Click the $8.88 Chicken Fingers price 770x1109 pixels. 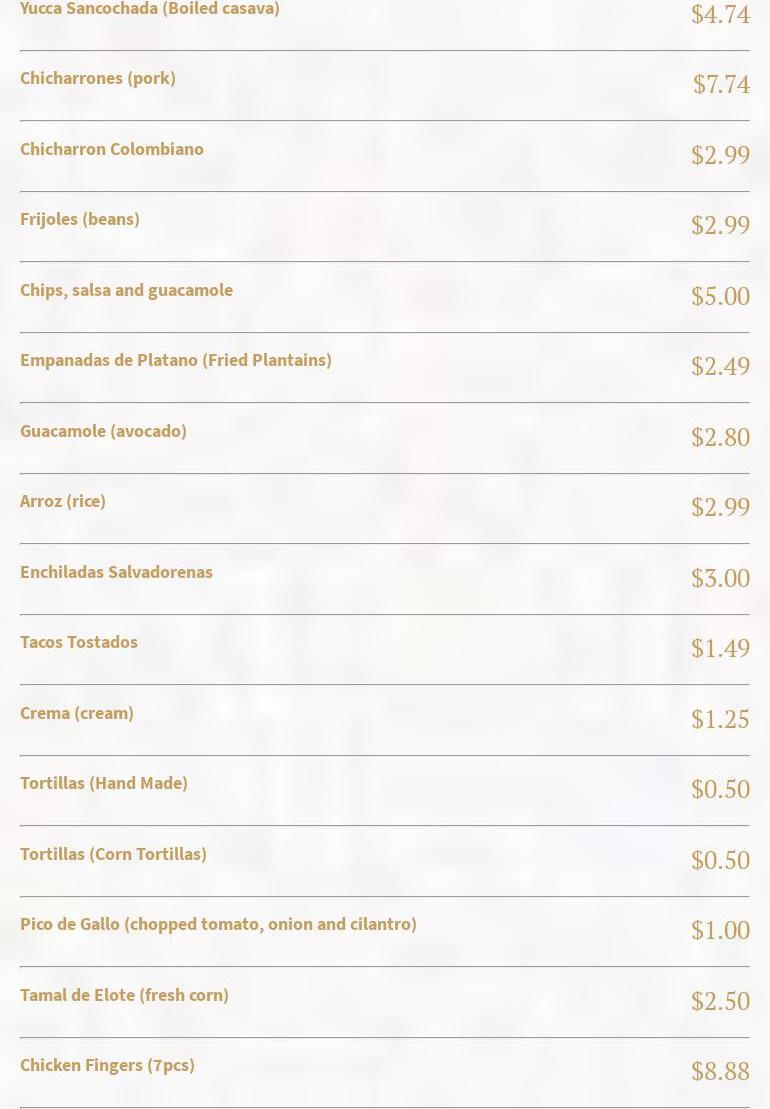720,1072
